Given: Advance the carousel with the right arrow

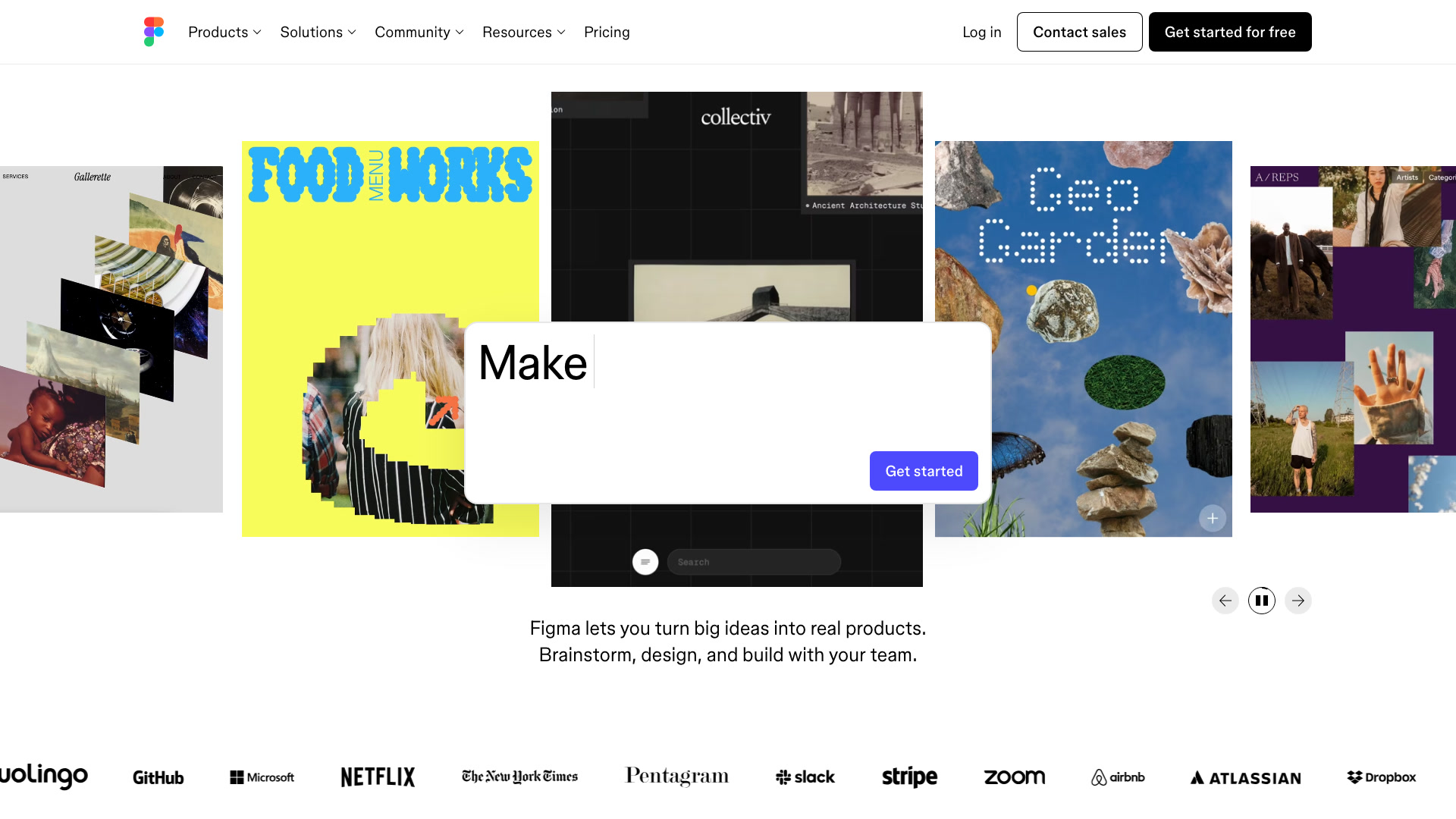Looking at the screenshot, I should pos(1298,600).
